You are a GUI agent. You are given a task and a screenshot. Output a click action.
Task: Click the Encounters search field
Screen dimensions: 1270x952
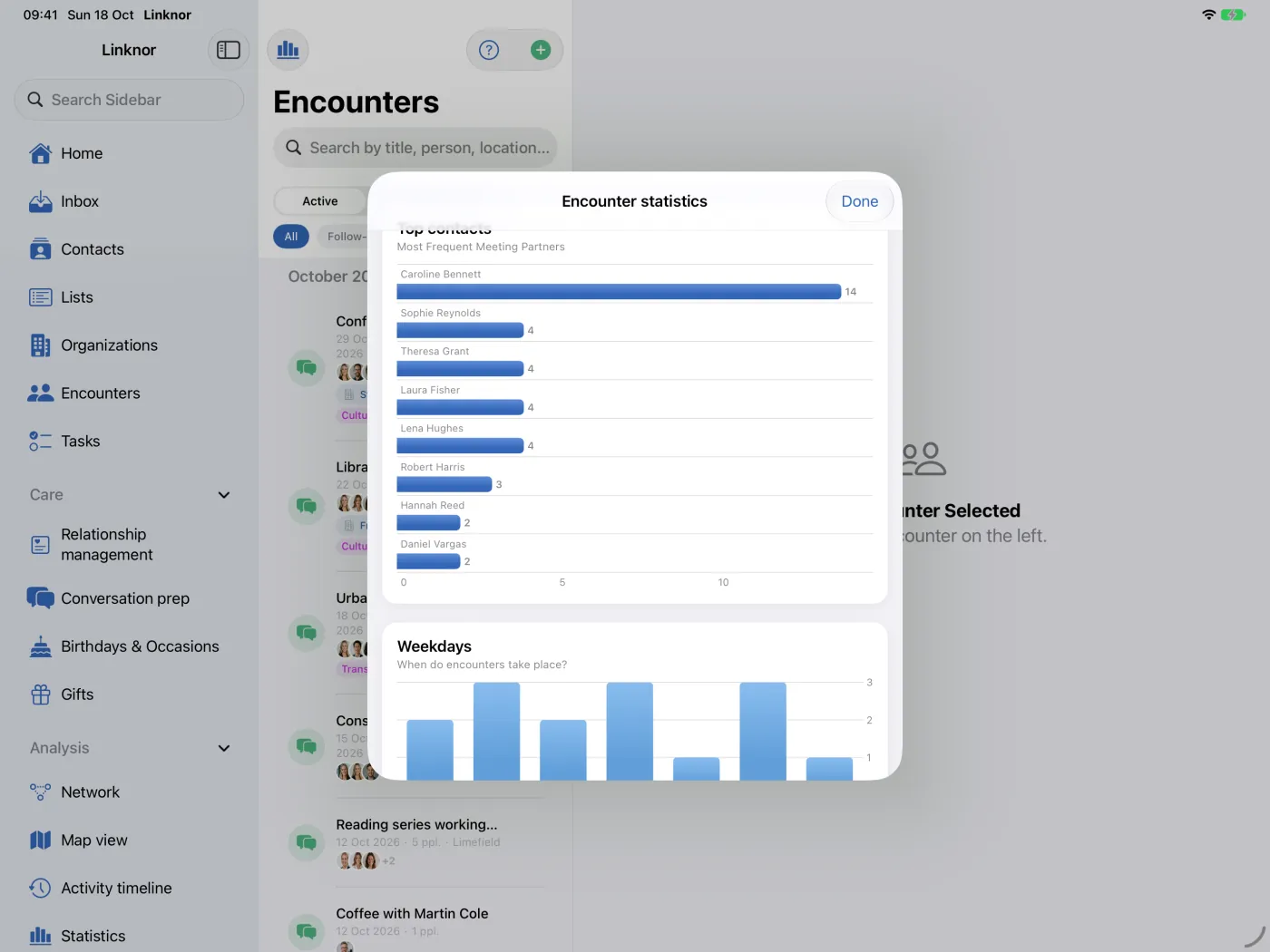415,148
